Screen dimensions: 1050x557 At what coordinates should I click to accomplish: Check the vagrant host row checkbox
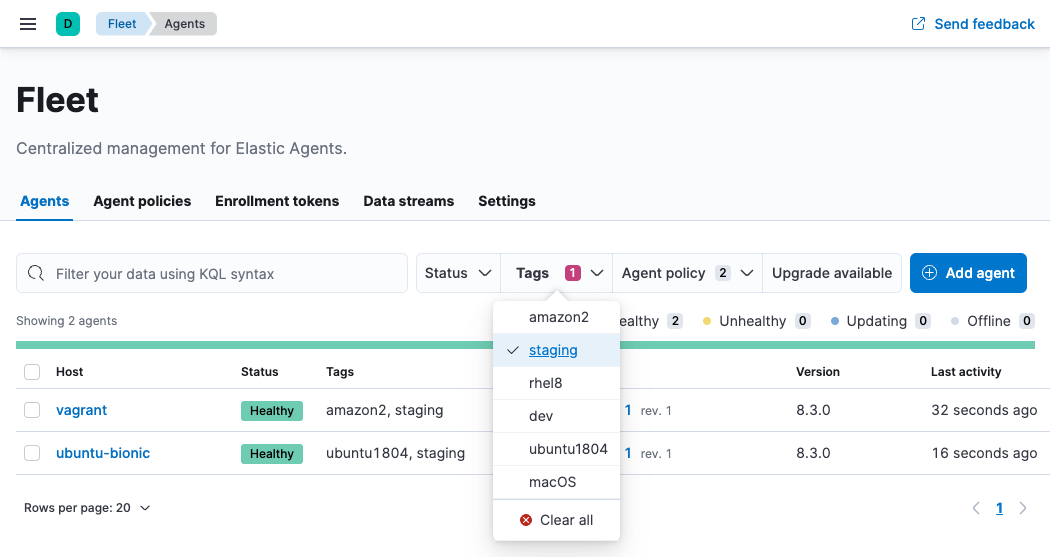pyautogui.click(x=32, y=410)
